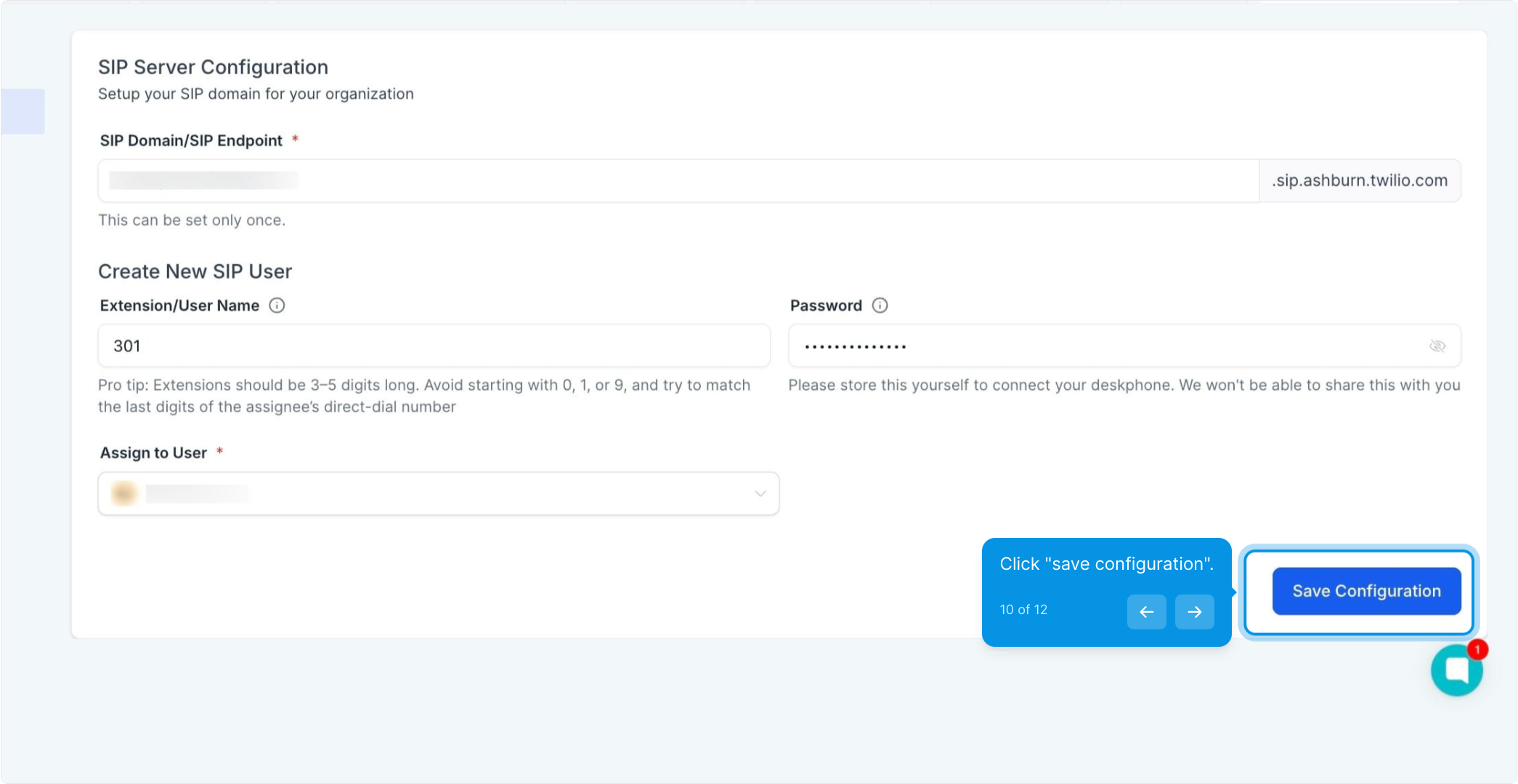Screen dimensions: 1518x784
Task: Click the Assign to User label
Action: click(153, 453)
